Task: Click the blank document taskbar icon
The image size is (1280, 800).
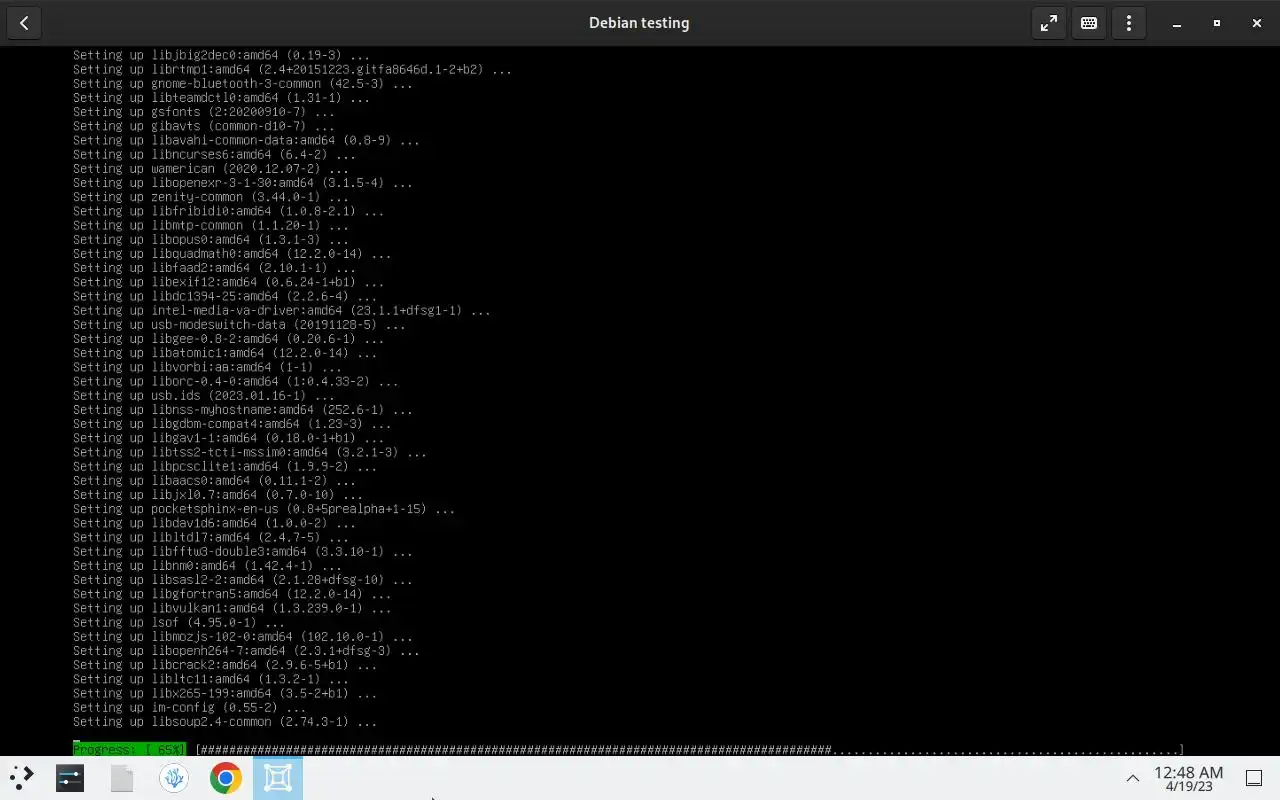Action: 122,778
